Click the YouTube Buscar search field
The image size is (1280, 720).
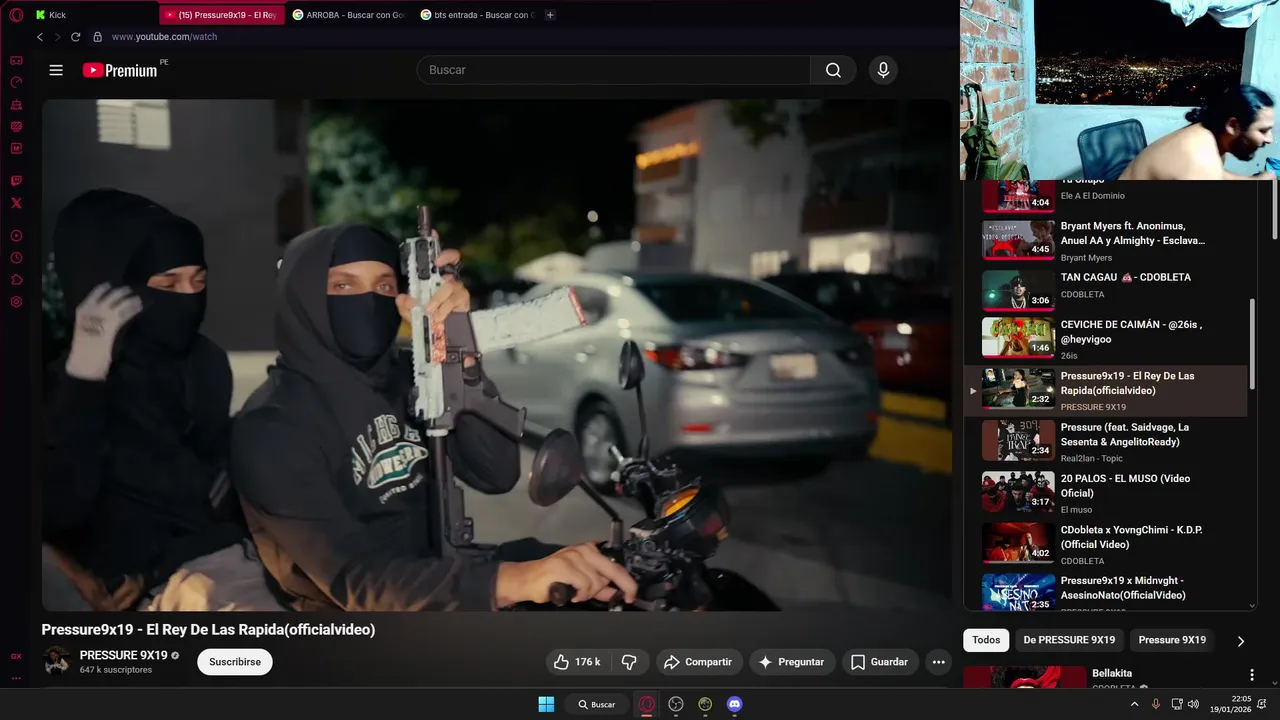point(614,70)
